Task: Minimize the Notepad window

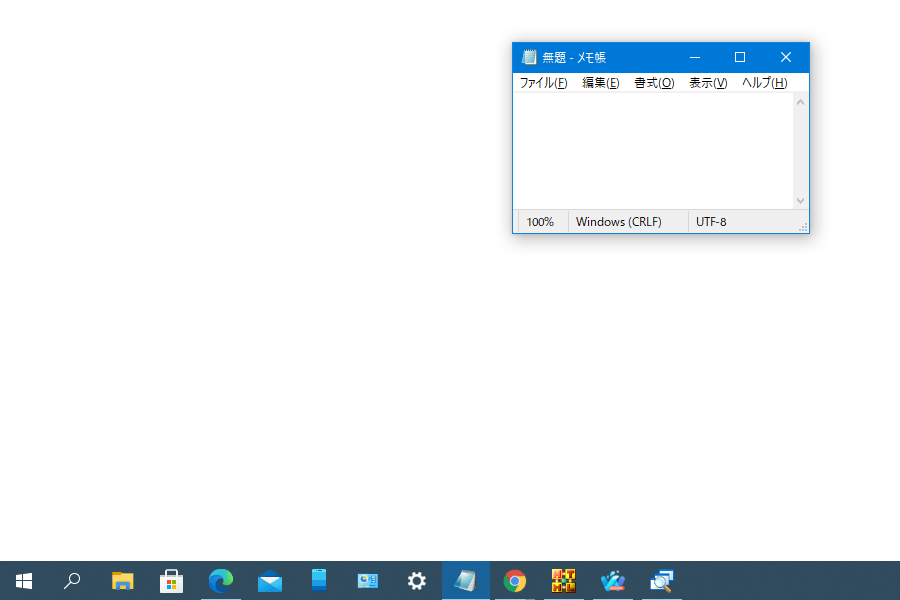Action: point(695,57)
